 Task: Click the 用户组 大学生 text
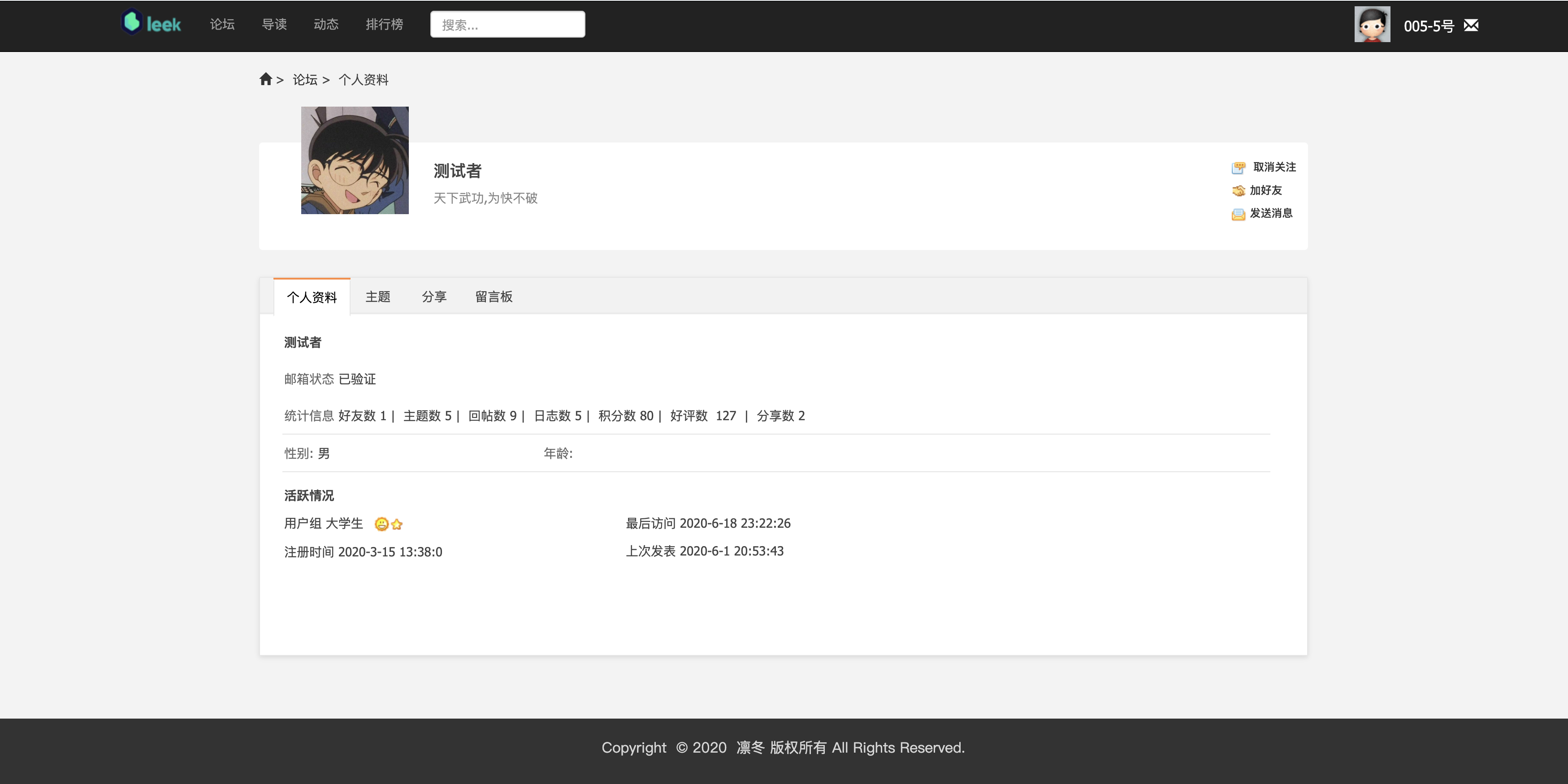click(x=323, y=524)
